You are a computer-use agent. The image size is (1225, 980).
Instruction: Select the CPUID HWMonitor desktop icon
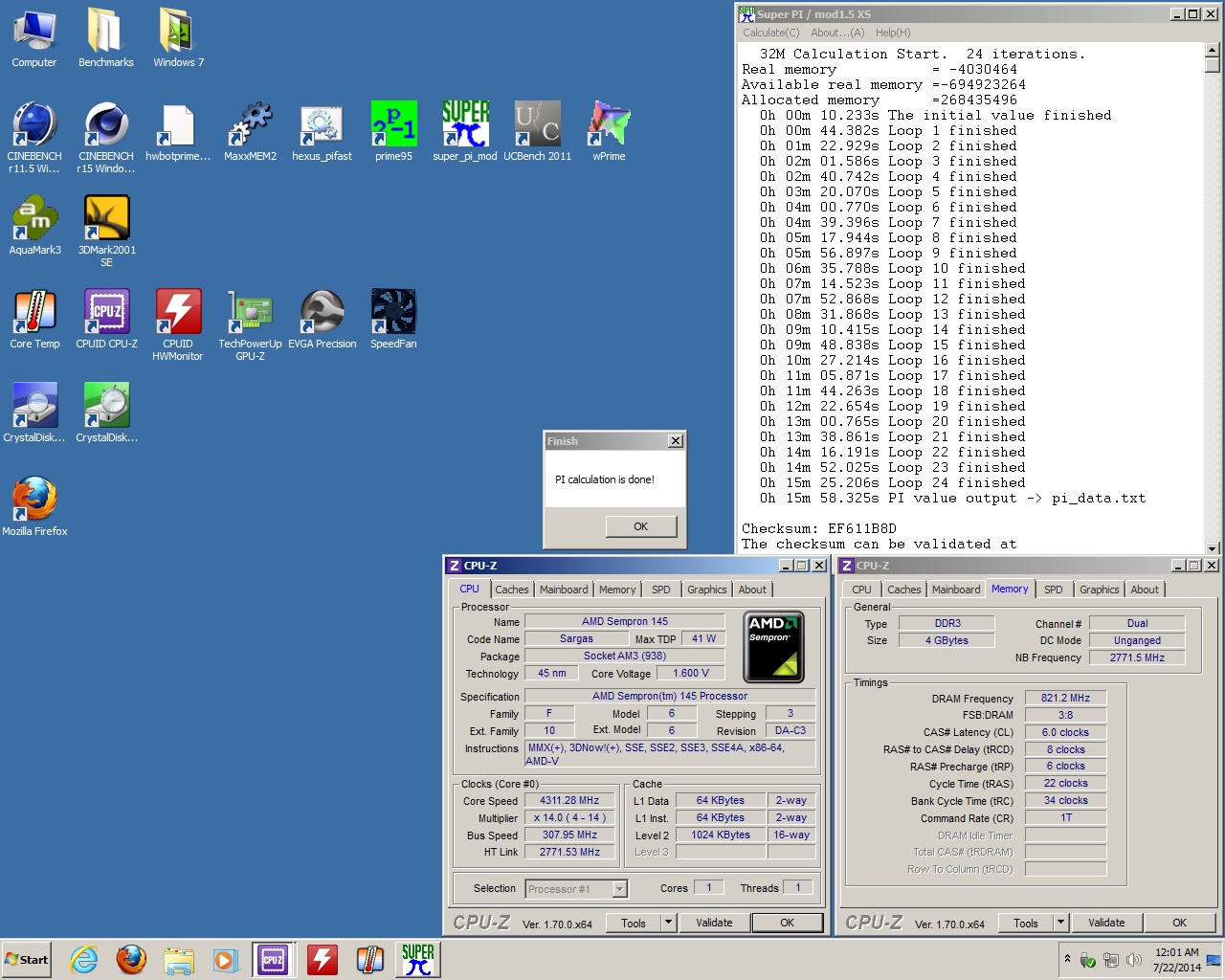(178, 324)
